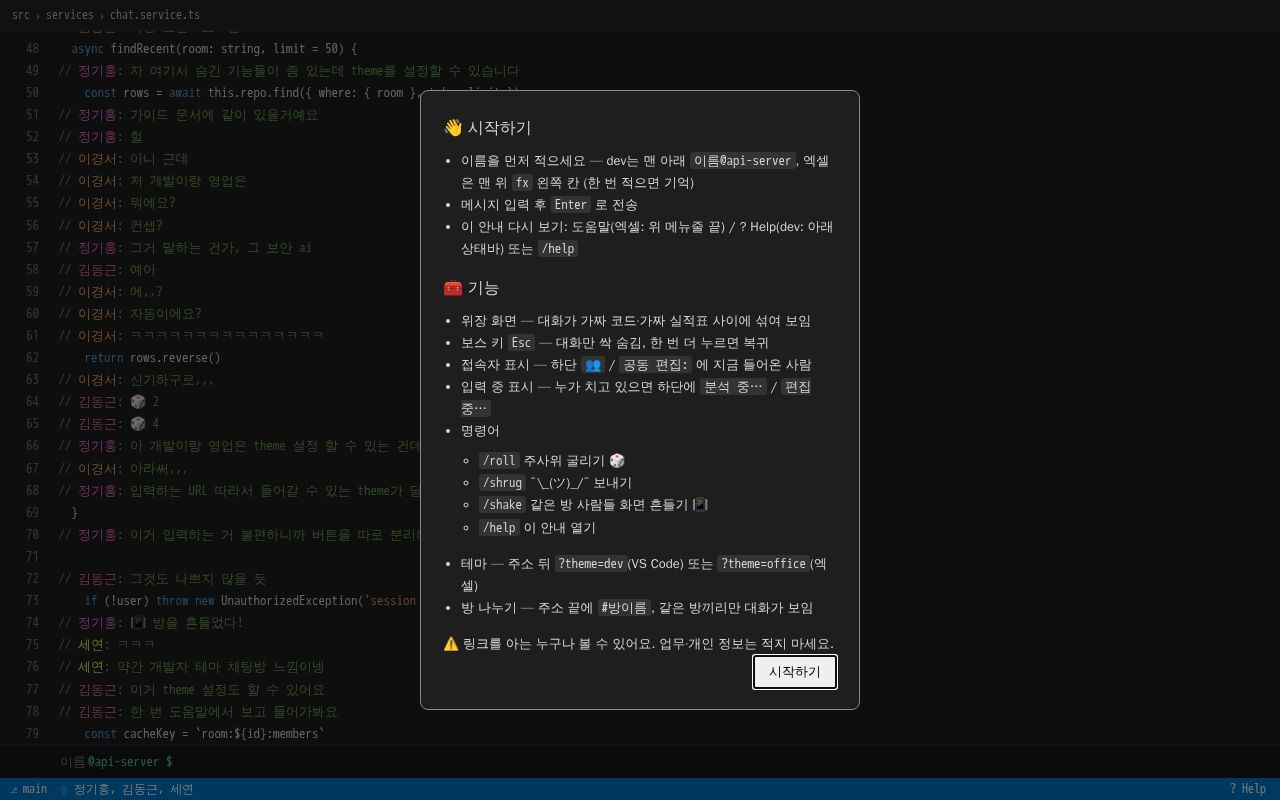1280x800 pixels.
Task: Click the people icon beside 정기홍, 김동근, 세연
Action: pos(63,789)
